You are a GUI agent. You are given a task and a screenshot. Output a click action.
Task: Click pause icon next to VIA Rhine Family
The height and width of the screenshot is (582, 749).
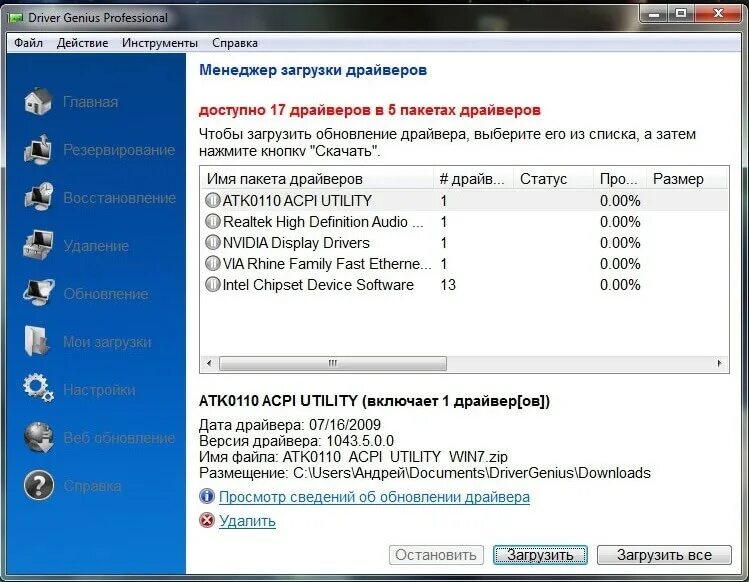tap(213, 263)
